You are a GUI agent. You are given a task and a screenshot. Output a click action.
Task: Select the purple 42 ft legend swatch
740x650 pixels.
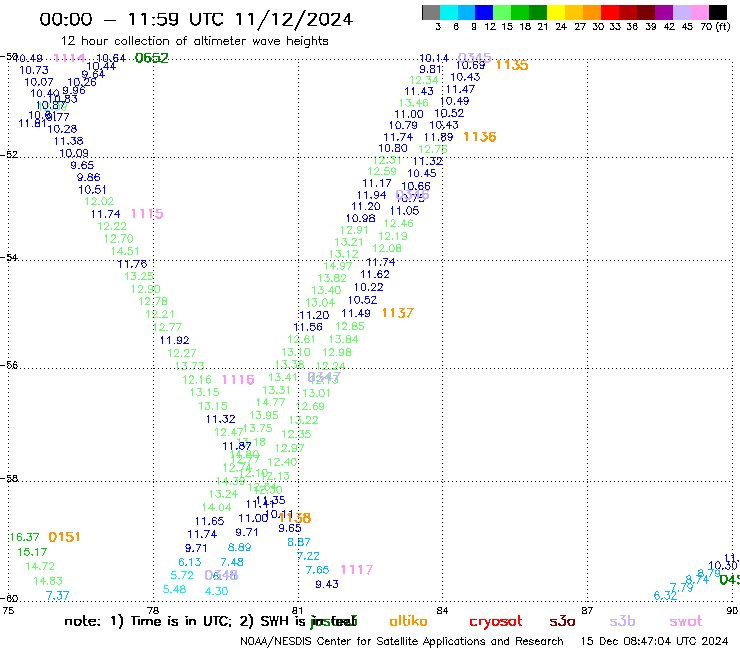[663, 12]
